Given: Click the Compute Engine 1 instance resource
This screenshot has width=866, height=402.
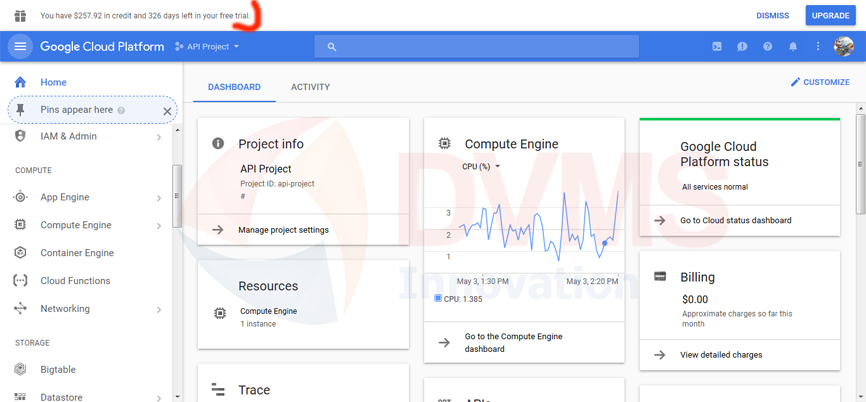Looking at the screenshot, I should [268, 318].
